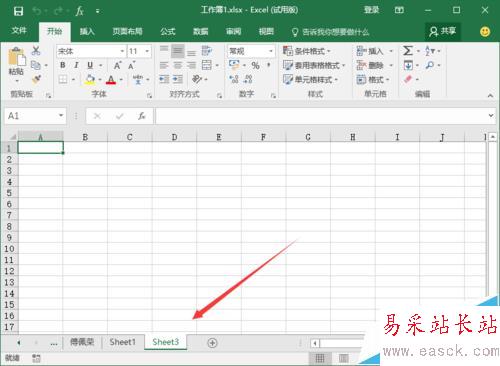
Task: Decrease decimal places
Action: coord(248,79)
